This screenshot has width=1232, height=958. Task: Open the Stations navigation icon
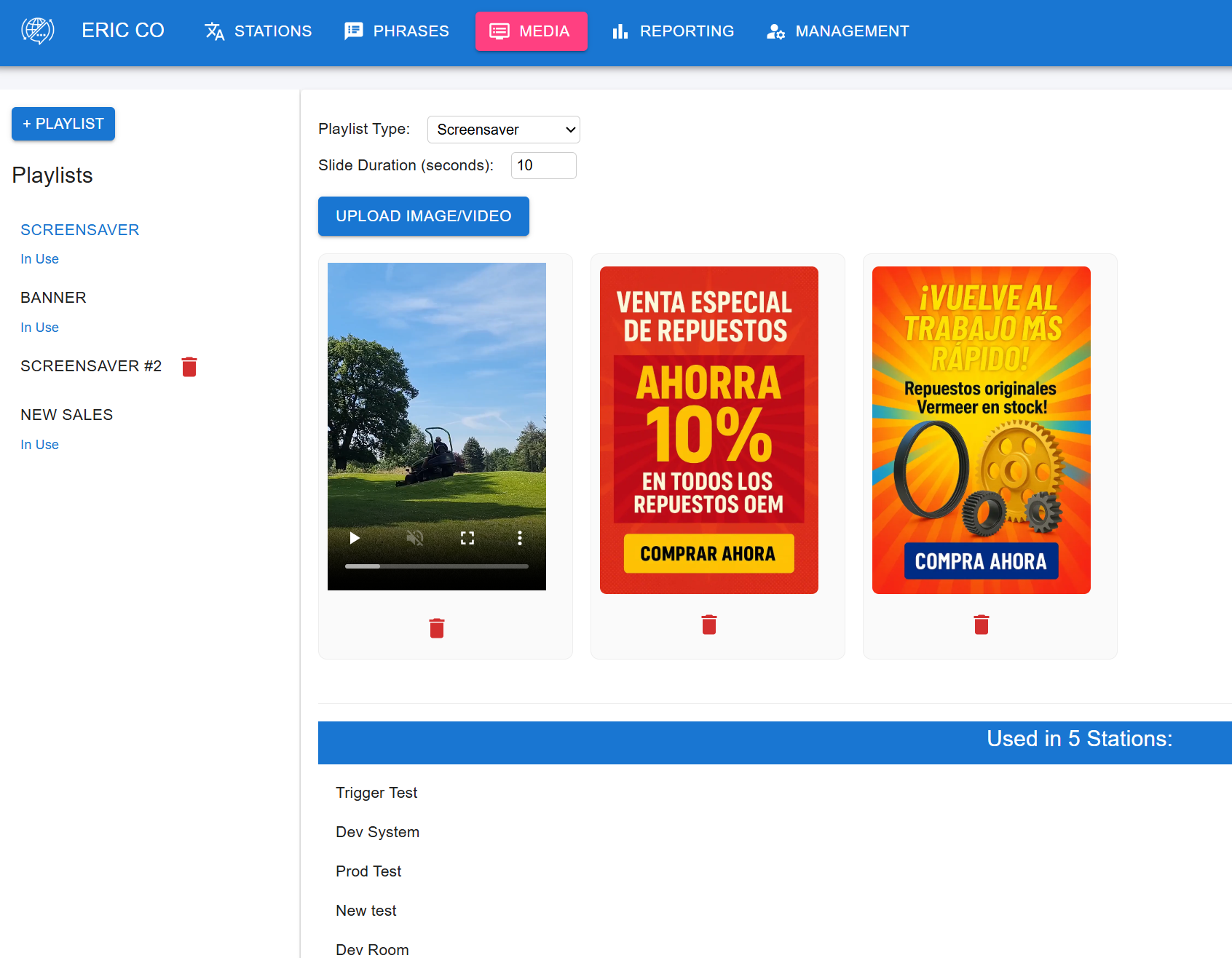[x=214, y=31]
